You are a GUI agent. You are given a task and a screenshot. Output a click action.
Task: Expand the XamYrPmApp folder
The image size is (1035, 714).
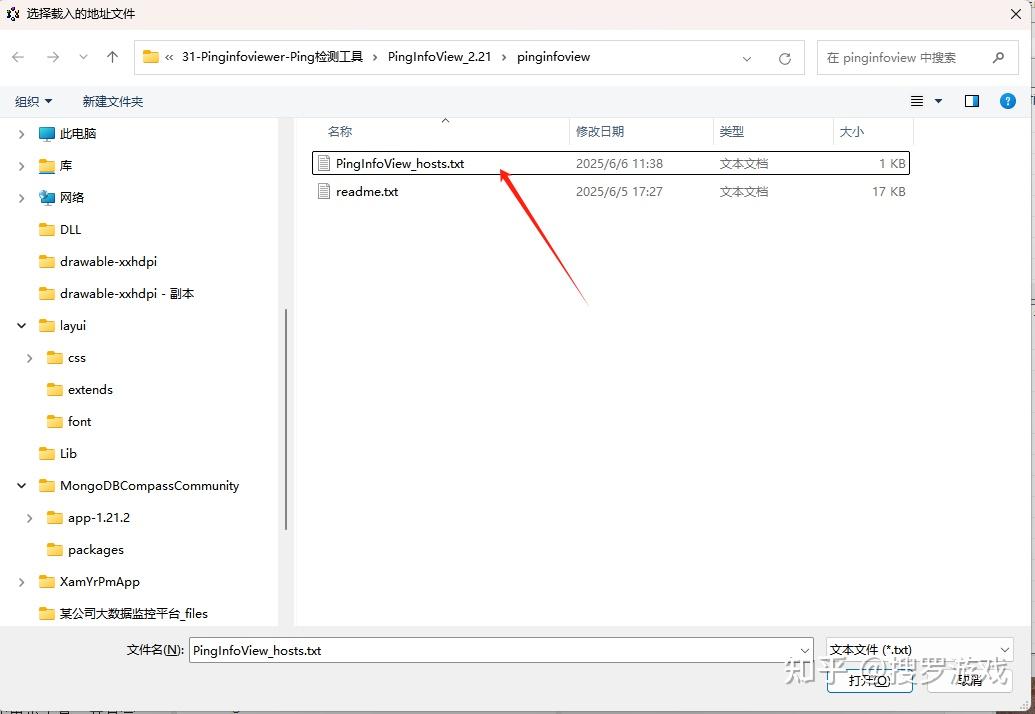tap(21, 581)
